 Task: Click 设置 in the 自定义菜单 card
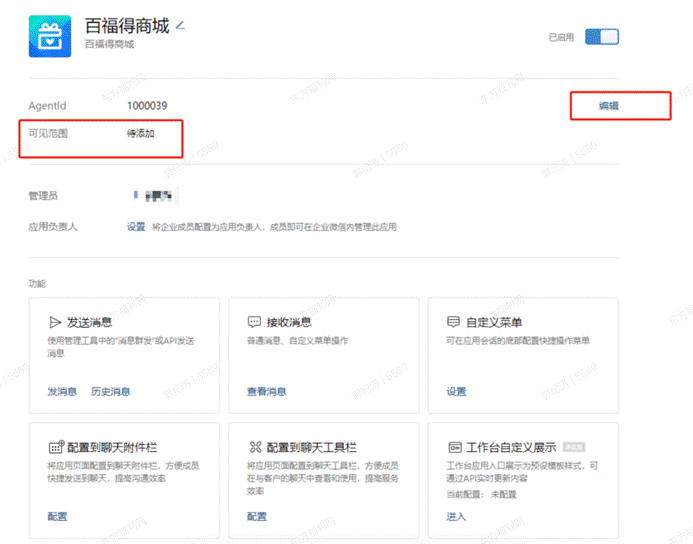[456, 391]
